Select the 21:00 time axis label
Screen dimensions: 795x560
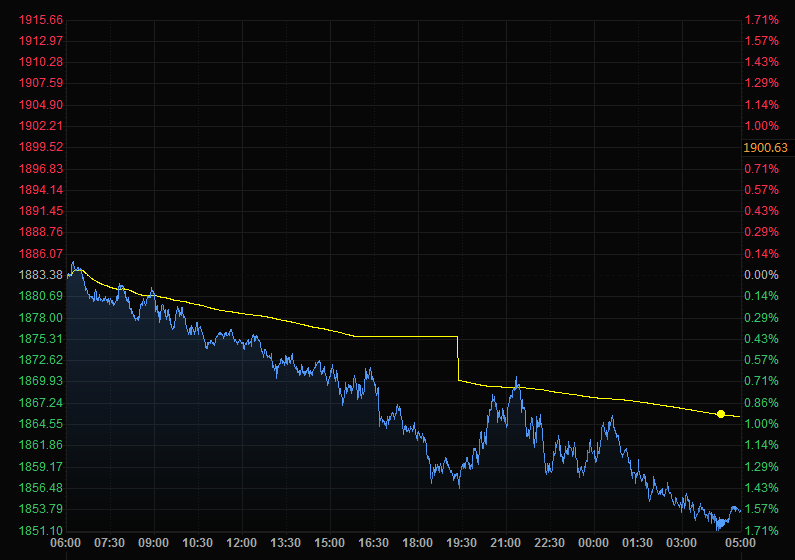click(506, 542)
